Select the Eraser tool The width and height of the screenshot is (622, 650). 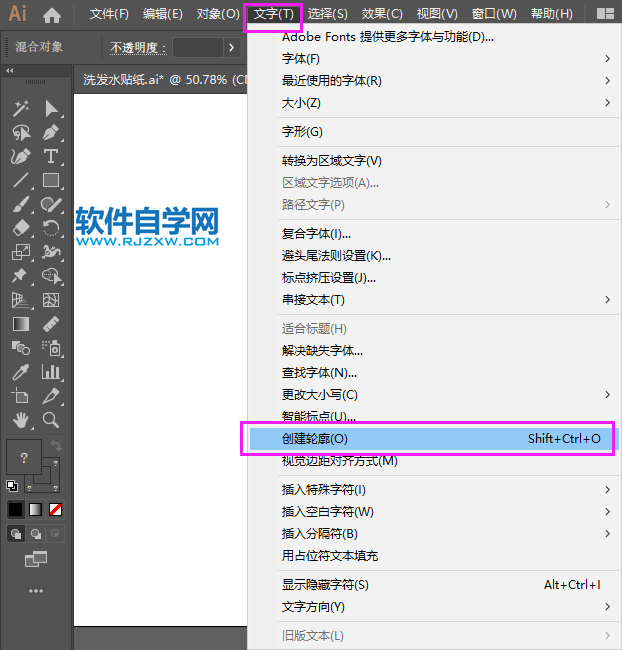(x=21, y=228)
